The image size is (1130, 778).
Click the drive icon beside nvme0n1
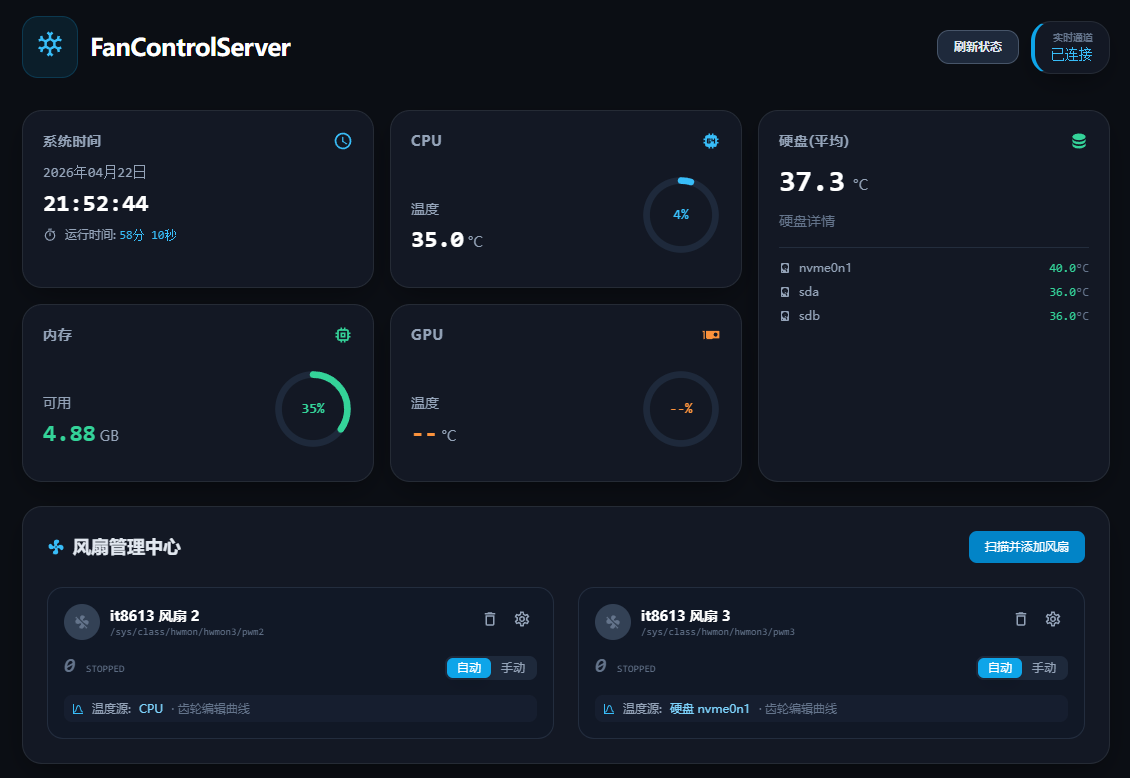coord(785,268)
